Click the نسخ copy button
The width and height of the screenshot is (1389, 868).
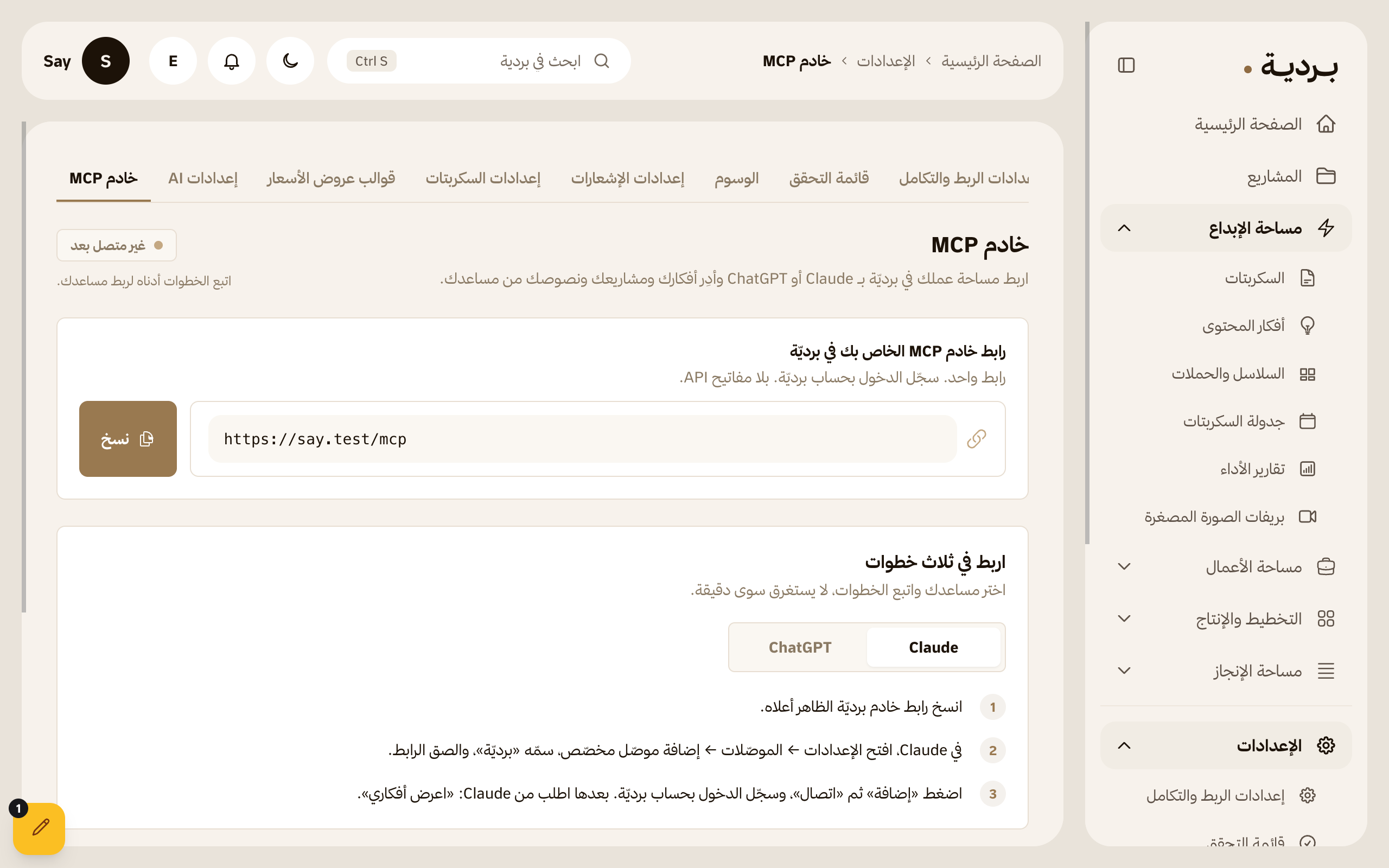(128, 439)
